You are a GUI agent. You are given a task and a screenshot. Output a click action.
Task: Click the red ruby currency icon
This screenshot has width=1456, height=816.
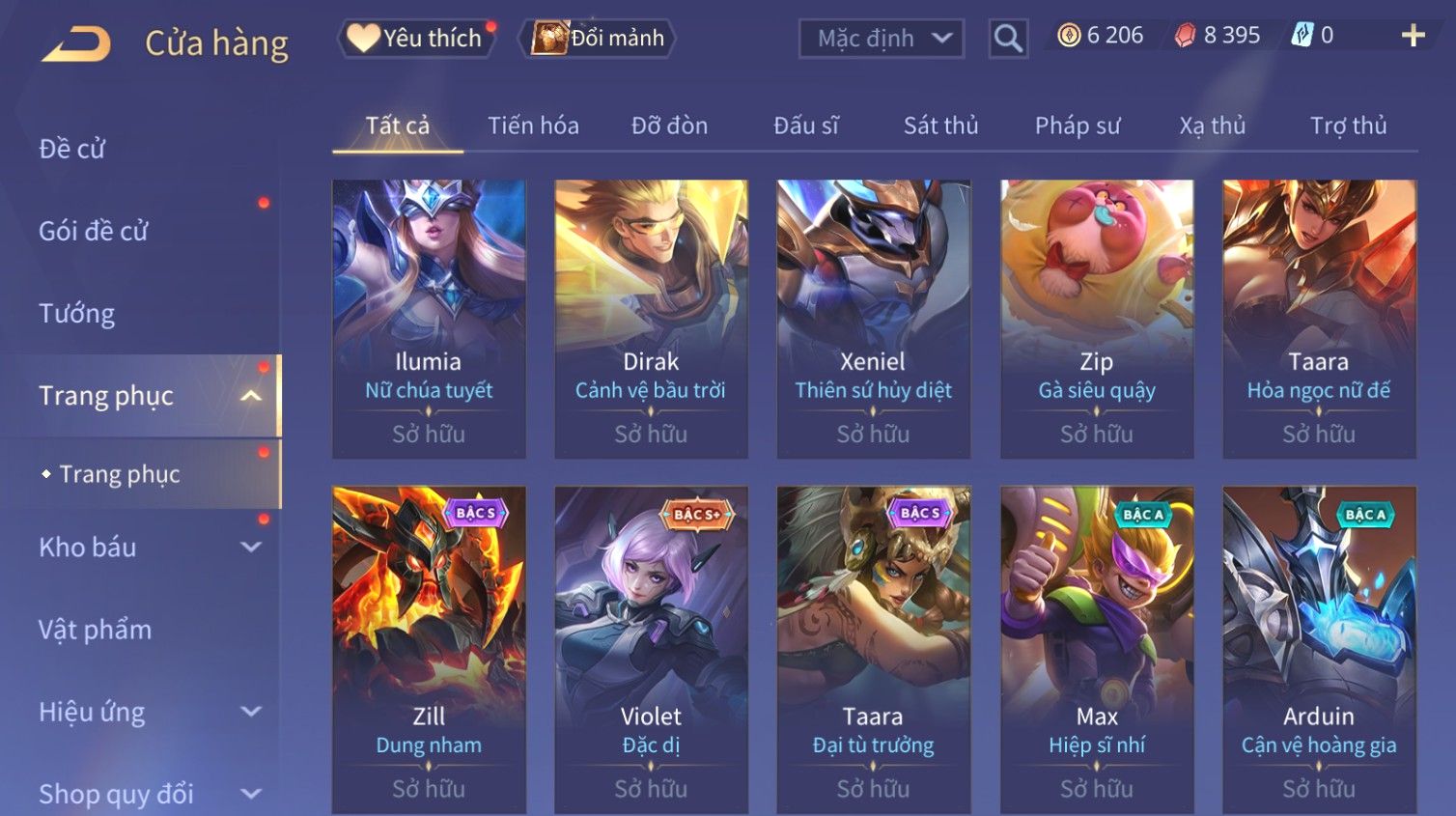pos(1185,36)
